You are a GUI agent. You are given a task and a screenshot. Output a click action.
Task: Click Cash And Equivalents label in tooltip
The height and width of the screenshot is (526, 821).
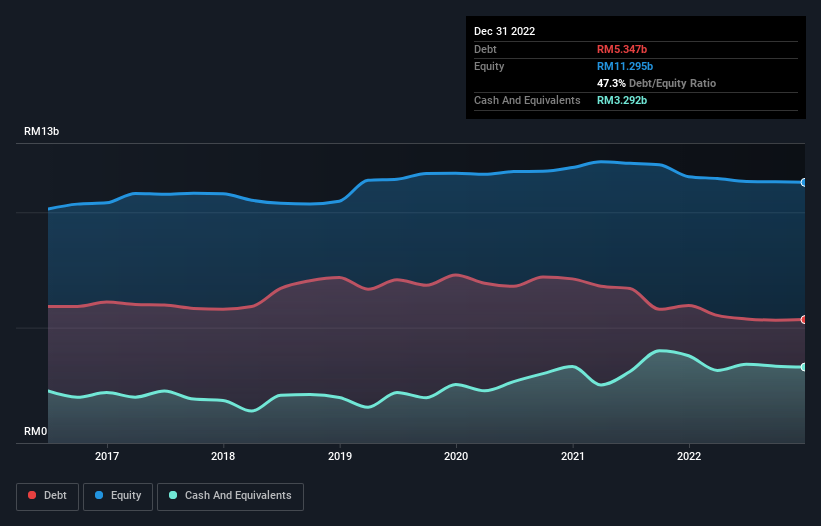[x=527, y=100]
